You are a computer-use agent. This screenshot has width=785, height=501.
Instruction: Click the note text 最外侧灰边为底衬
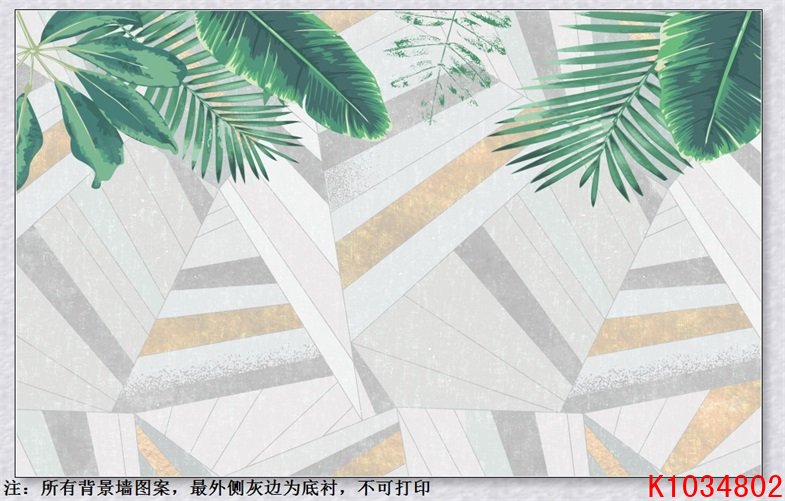pos(263,488)
